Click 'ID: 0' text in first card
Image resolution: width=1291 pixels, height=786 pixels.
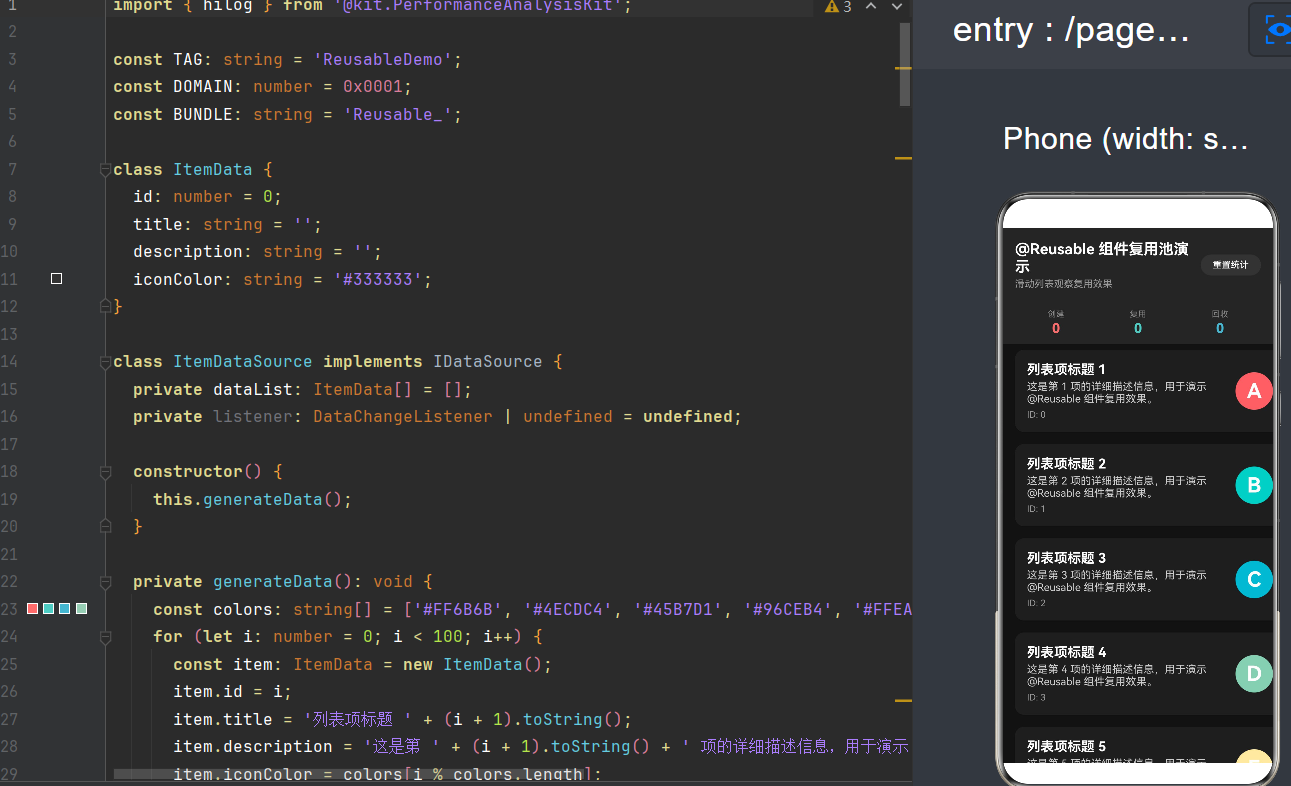(1036, 414)
